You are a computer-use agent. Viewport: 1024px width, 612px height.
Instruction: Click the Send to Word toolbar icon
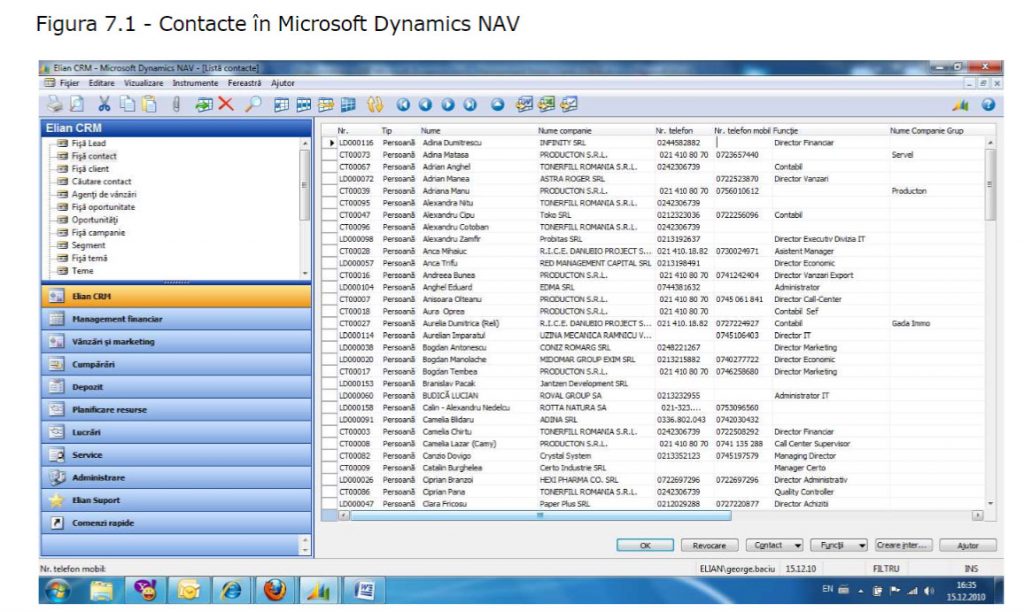pos(524,105)
